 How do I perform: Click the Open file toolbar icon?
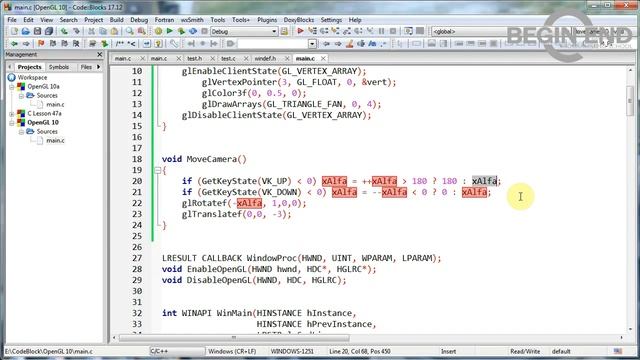(26, 31)
